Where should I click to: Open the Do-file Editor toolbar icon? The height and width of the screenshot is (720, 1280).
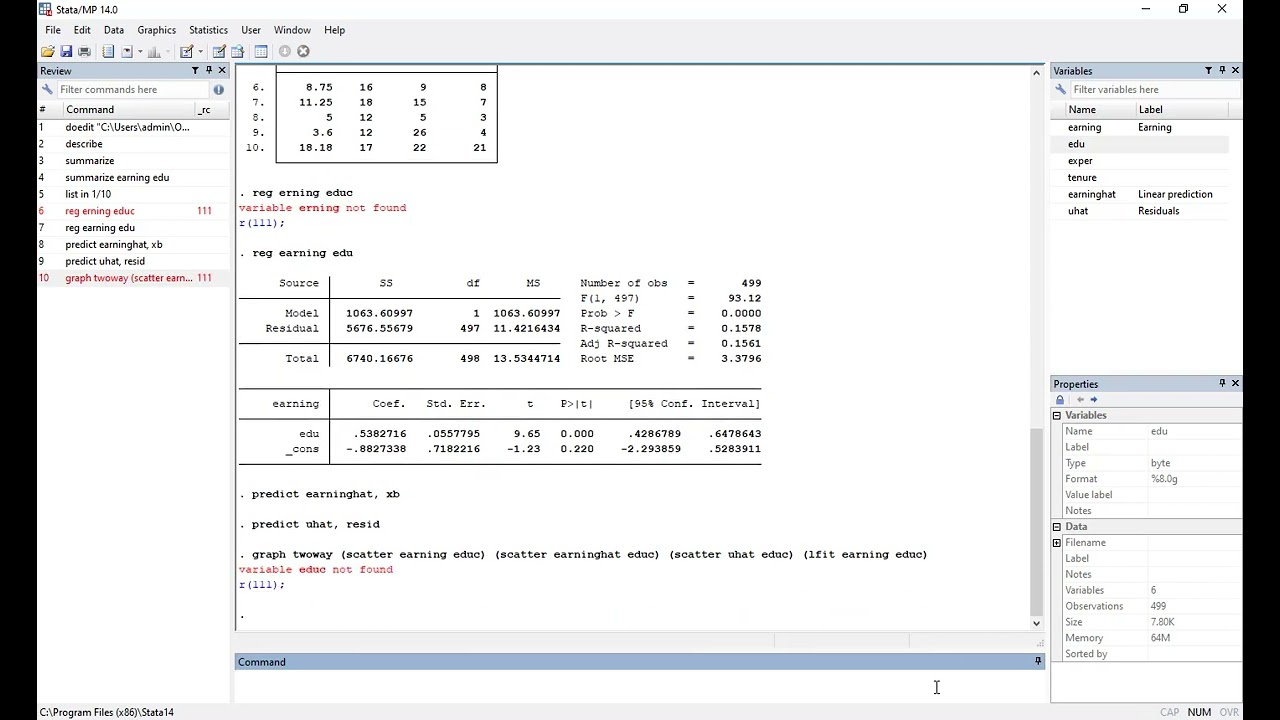[x=186, y=51]
